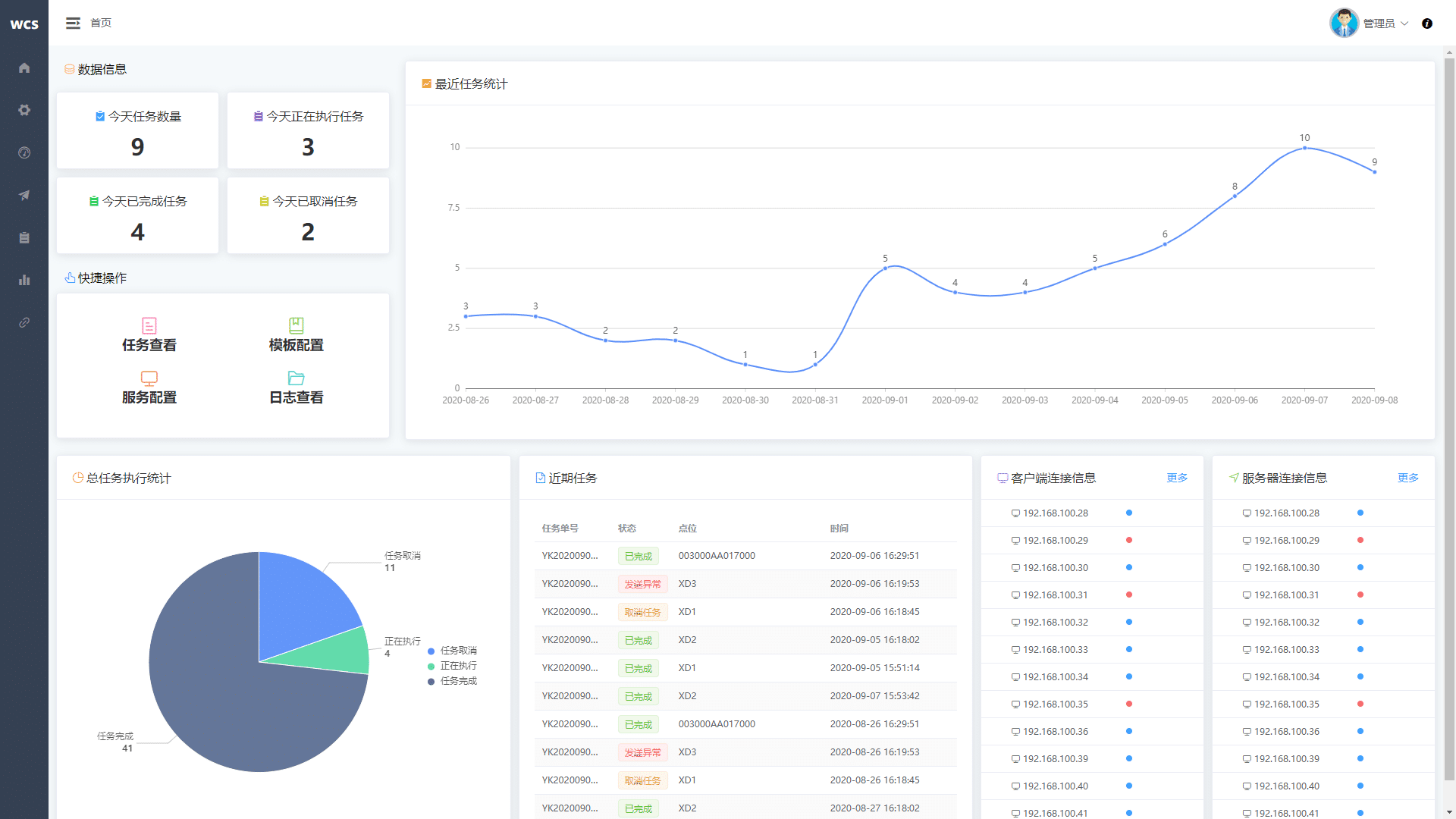The height and width of the screenshot is (819, 1456).
Task: Open the bar chart sidebar icon
Action: tap(24, 281)
